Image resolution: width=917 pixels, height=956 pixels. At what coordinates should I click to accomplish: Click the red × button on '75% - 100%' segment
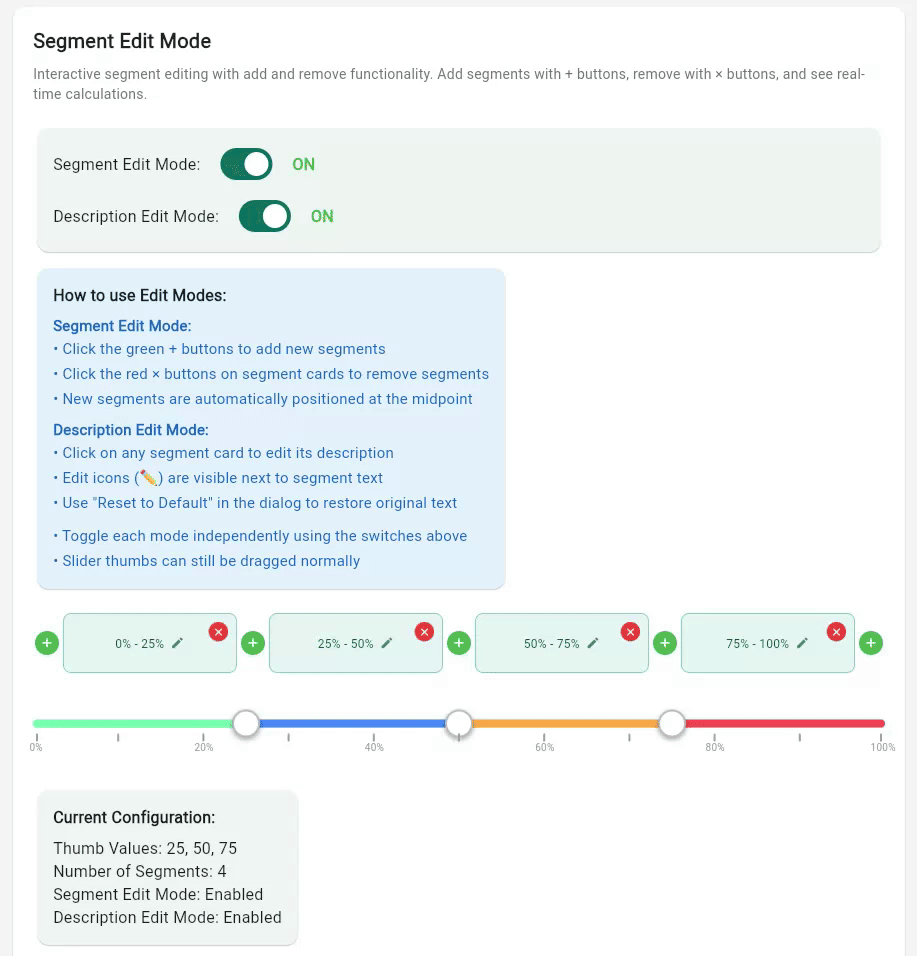(836, 631)
